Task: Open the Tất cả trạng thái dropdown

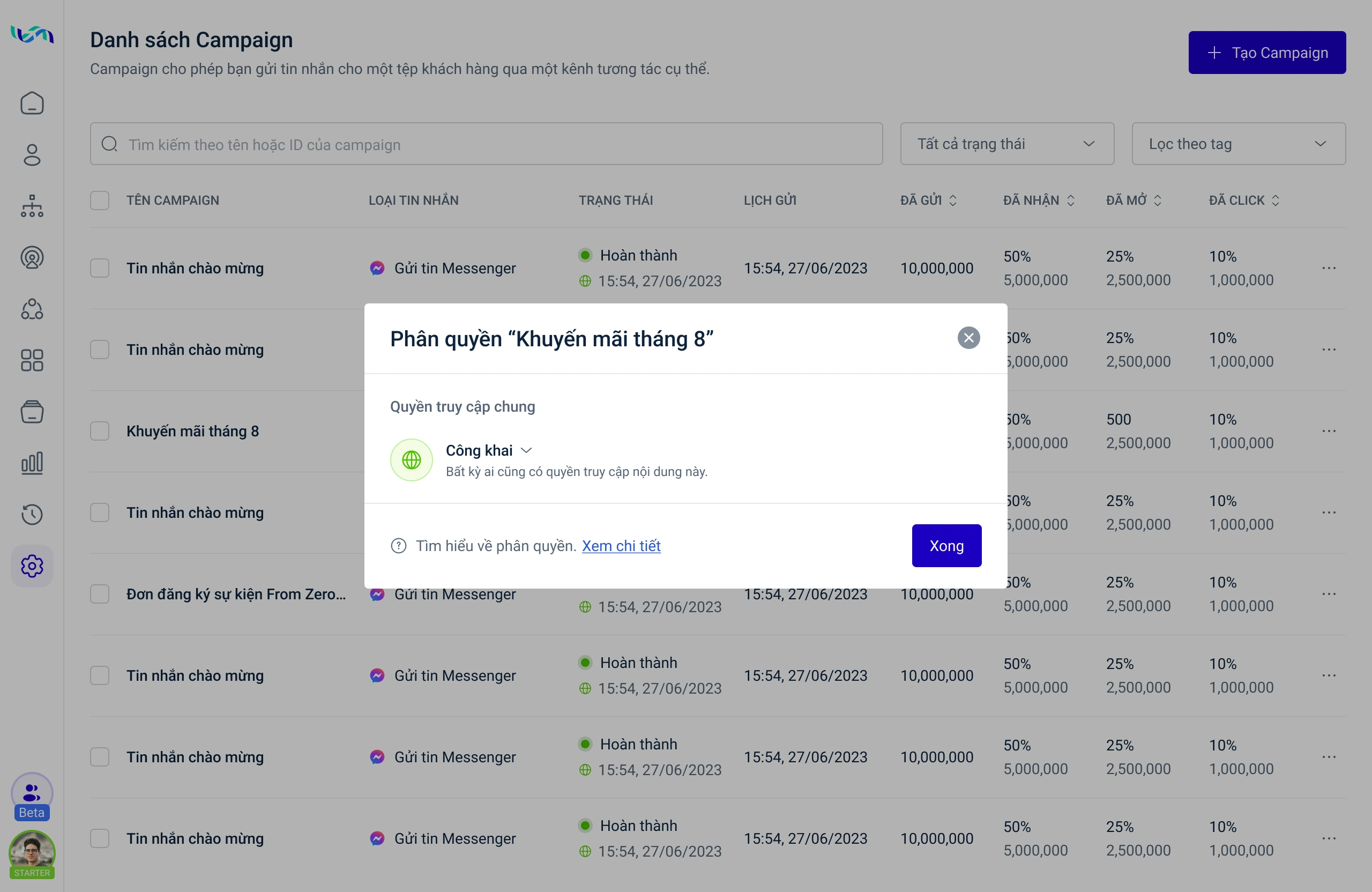Action: (x=1006, y=144)
